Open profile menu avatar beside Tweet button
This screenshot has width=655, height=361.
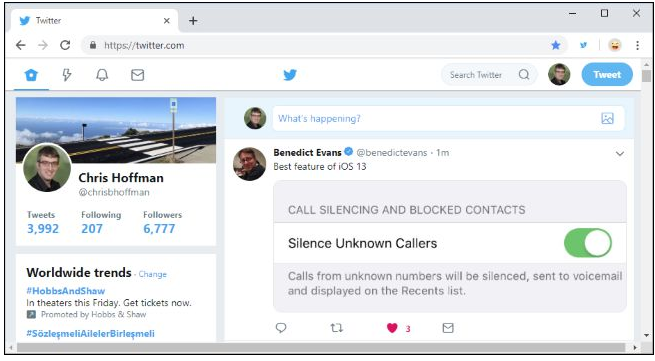point(559,74)
